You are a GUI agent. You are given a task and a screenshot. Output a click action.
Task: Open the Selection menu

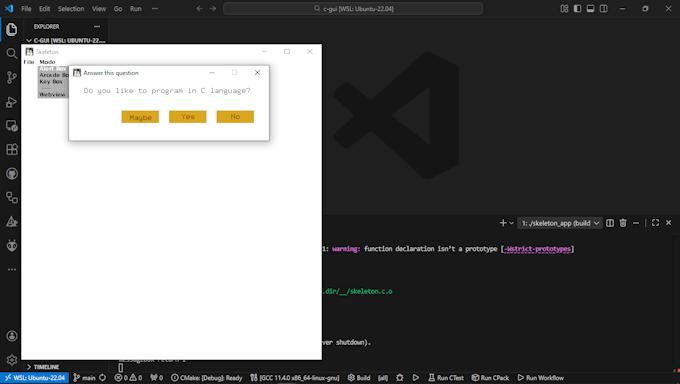click(x=71, y=9)
